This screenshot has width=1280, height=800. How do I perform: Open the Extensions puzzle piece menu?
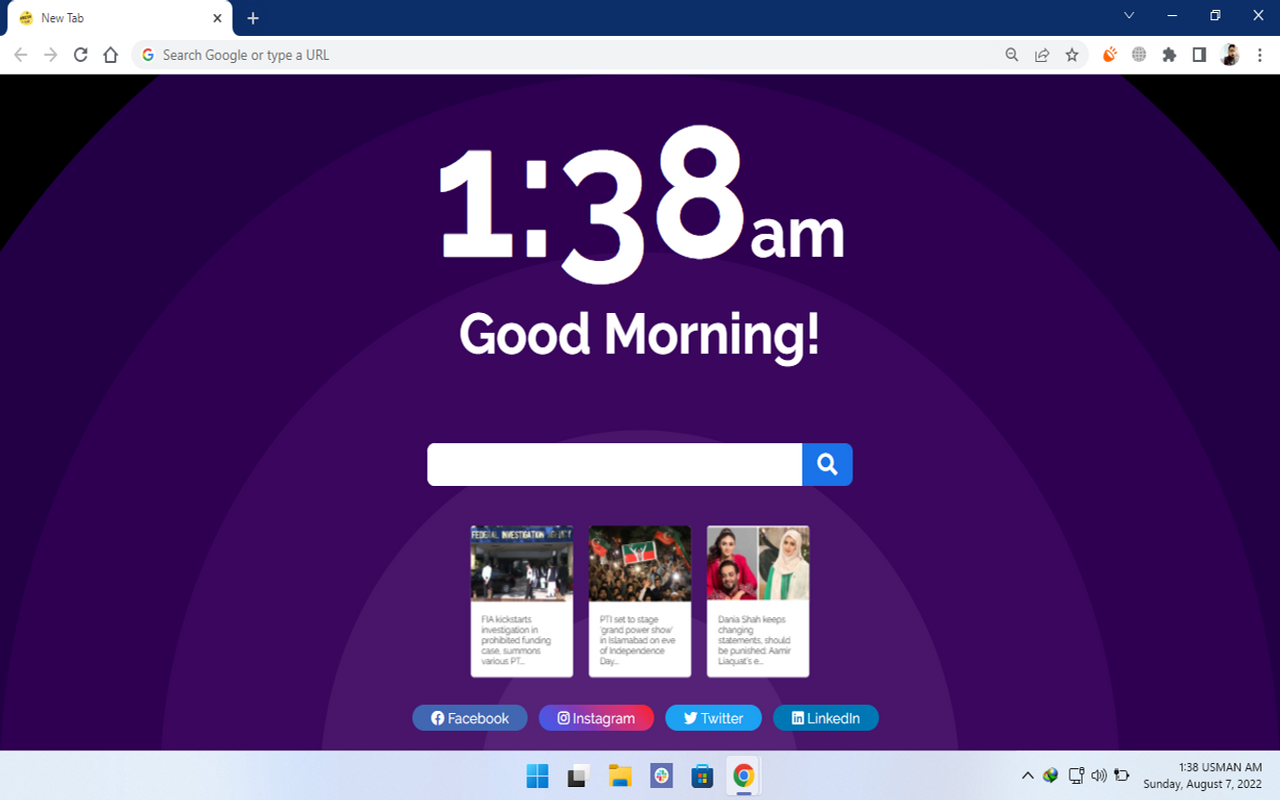[1169, 55]
